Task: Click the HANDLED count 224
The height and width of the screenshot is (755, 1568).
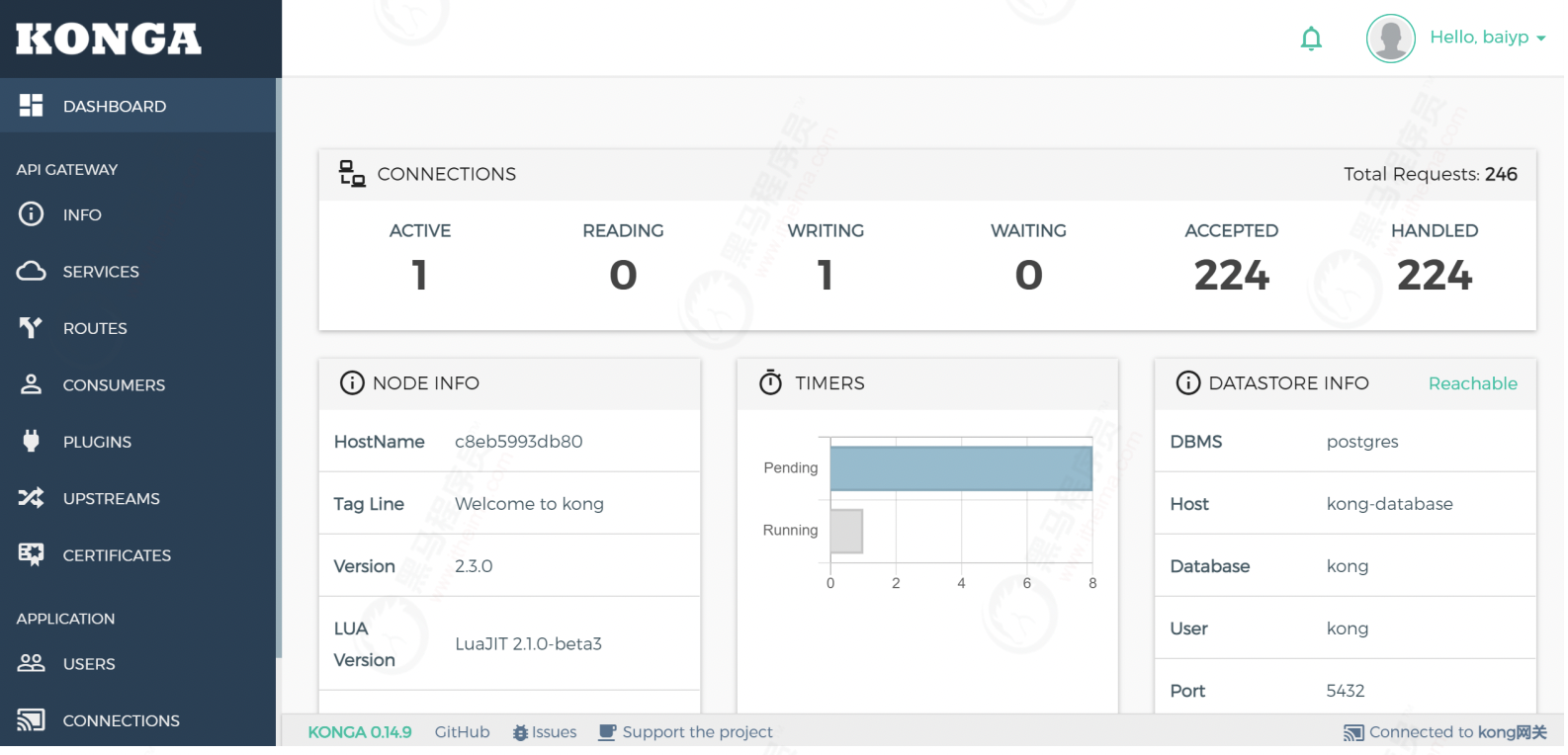Action: tap(1435, 275)
